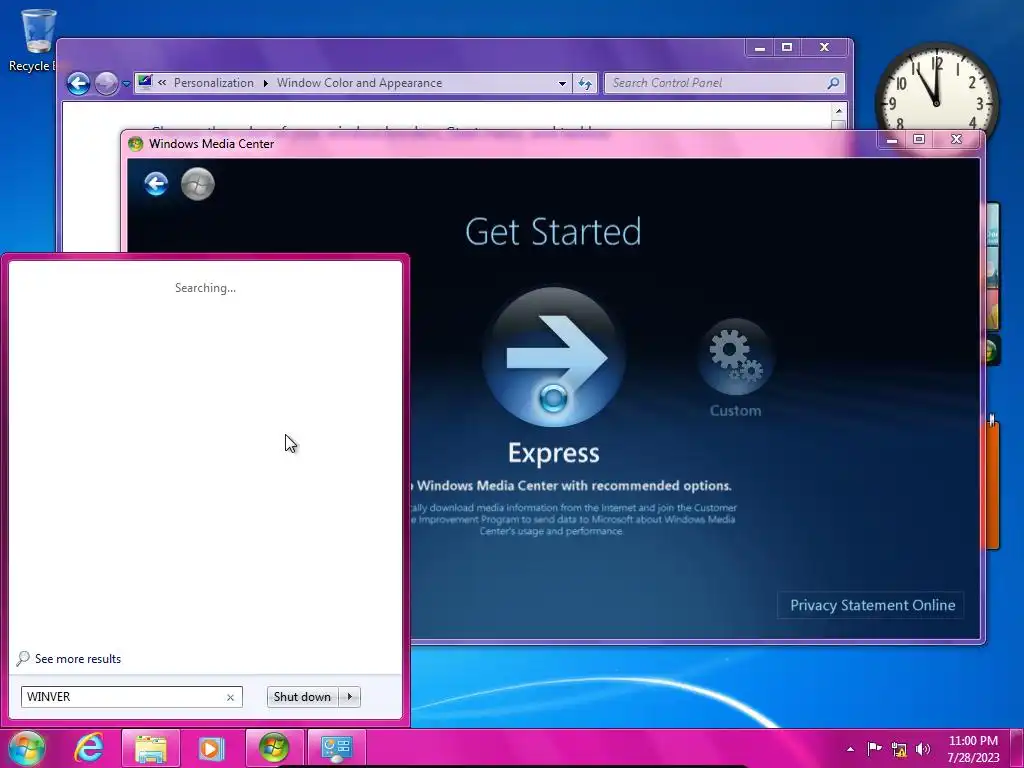
Task: Clear the WINVER search text
Action: [230, 697]
